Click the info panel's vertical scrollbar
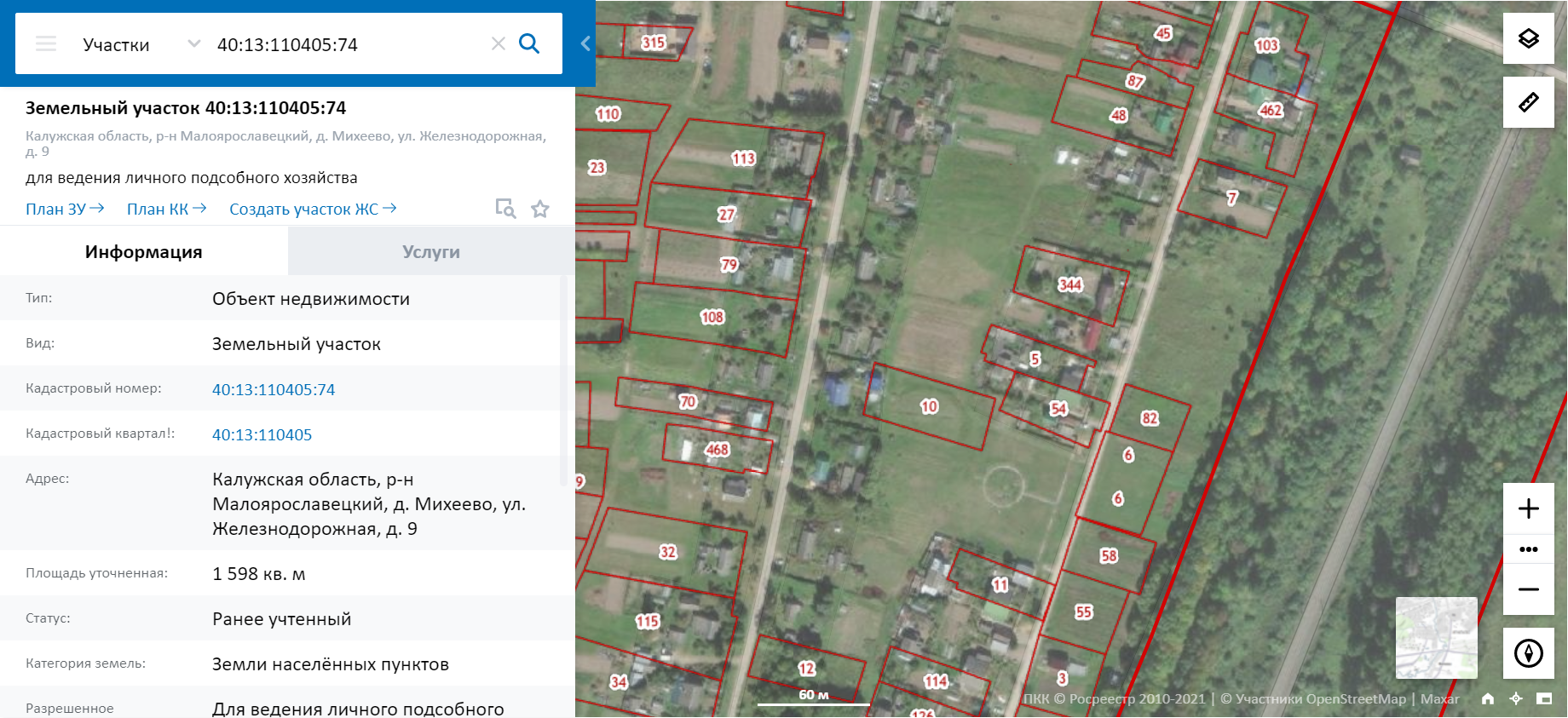This screenshot has width=1568, height=718. [x=562, y=381]
